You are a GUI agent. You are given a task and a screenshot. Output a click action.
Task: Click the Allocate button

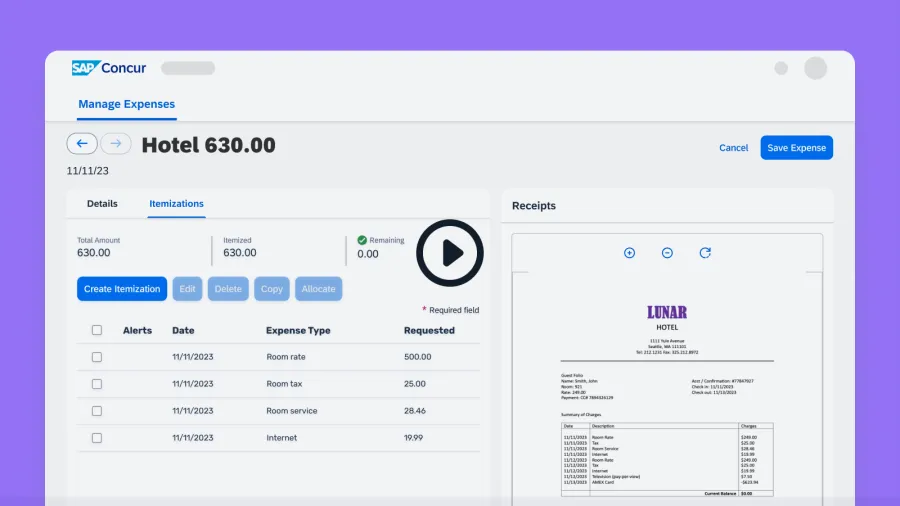319,289
